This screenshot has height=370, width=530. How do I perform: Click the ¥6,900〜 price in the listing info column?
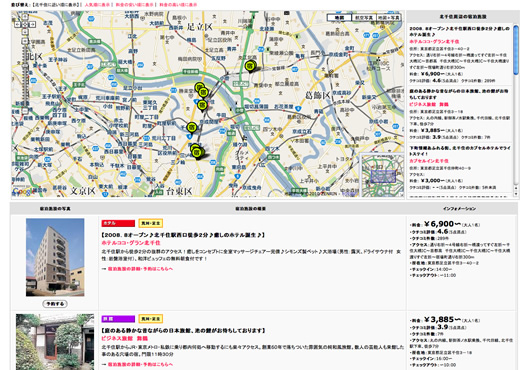442,224
